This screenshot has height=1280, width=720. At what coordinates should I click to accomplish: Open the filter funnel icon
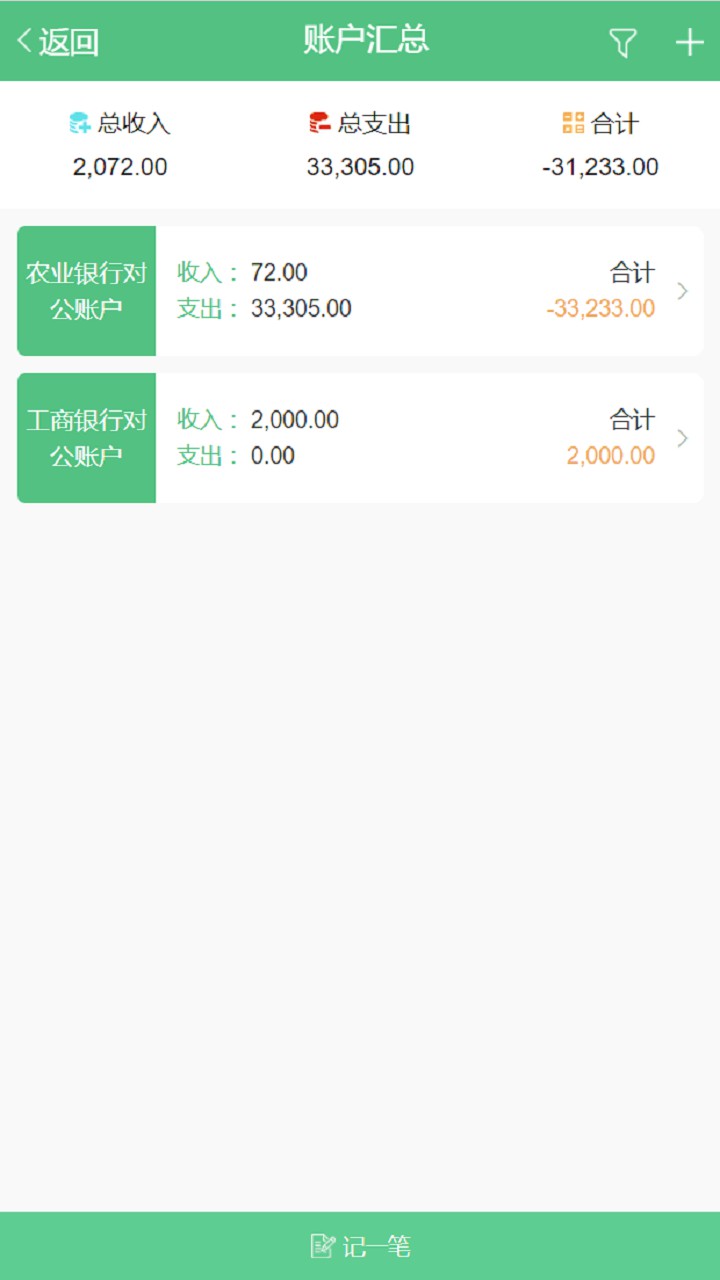tap(623, 42)
